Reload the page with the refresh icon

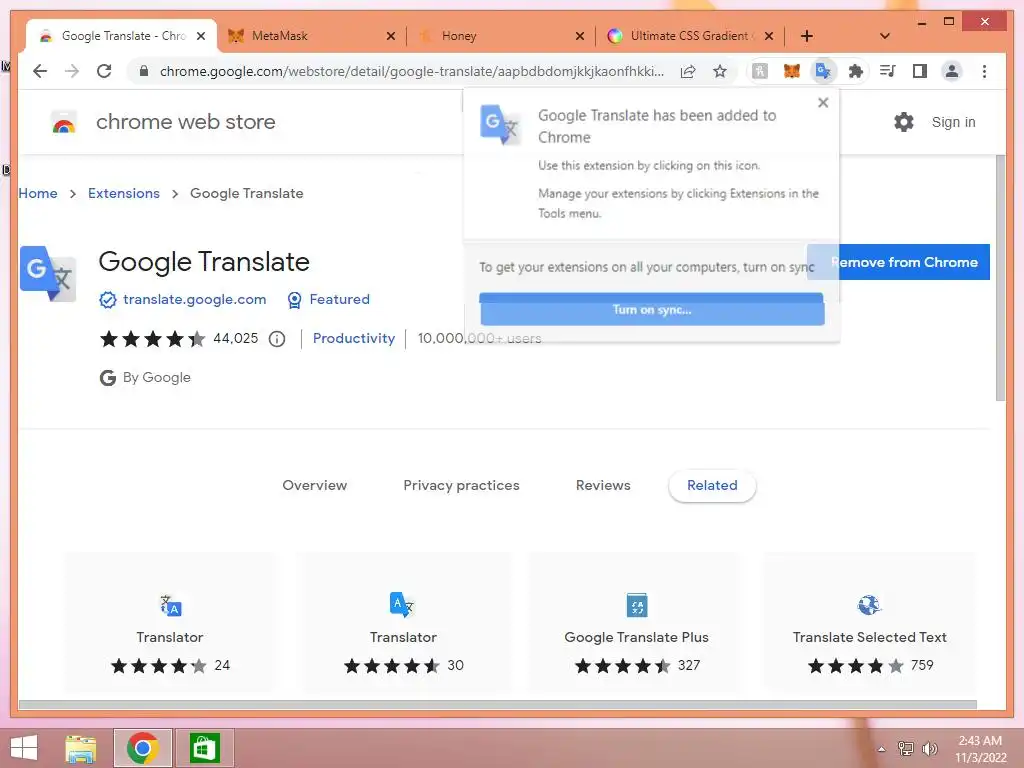pyautogui.click(x=104, y=71)
